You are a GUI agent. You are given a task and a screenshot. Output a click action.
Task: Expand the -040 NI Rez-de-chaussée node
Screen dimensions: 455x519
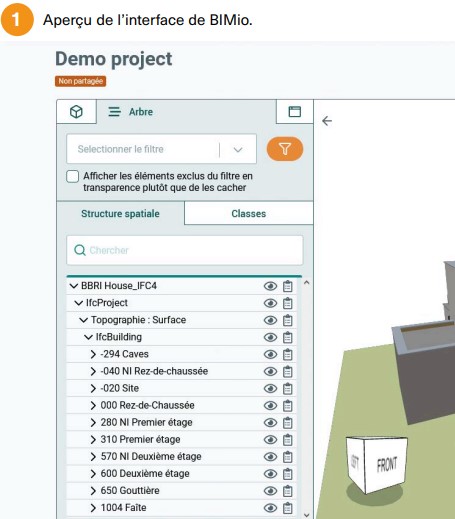[93, 371]
